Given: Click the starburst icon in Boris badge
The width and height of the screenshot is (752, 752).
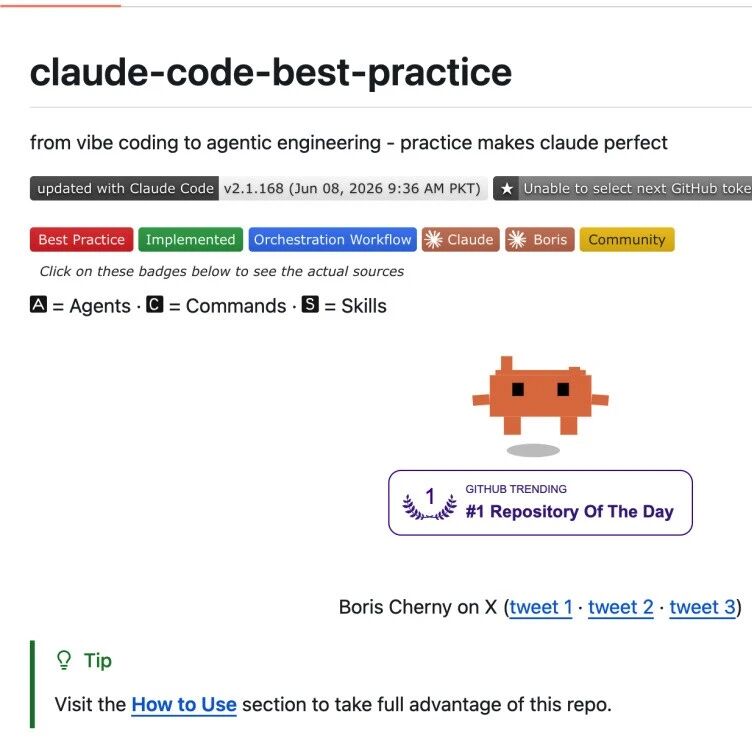Looking at the screenshot, I should (517, 239).
